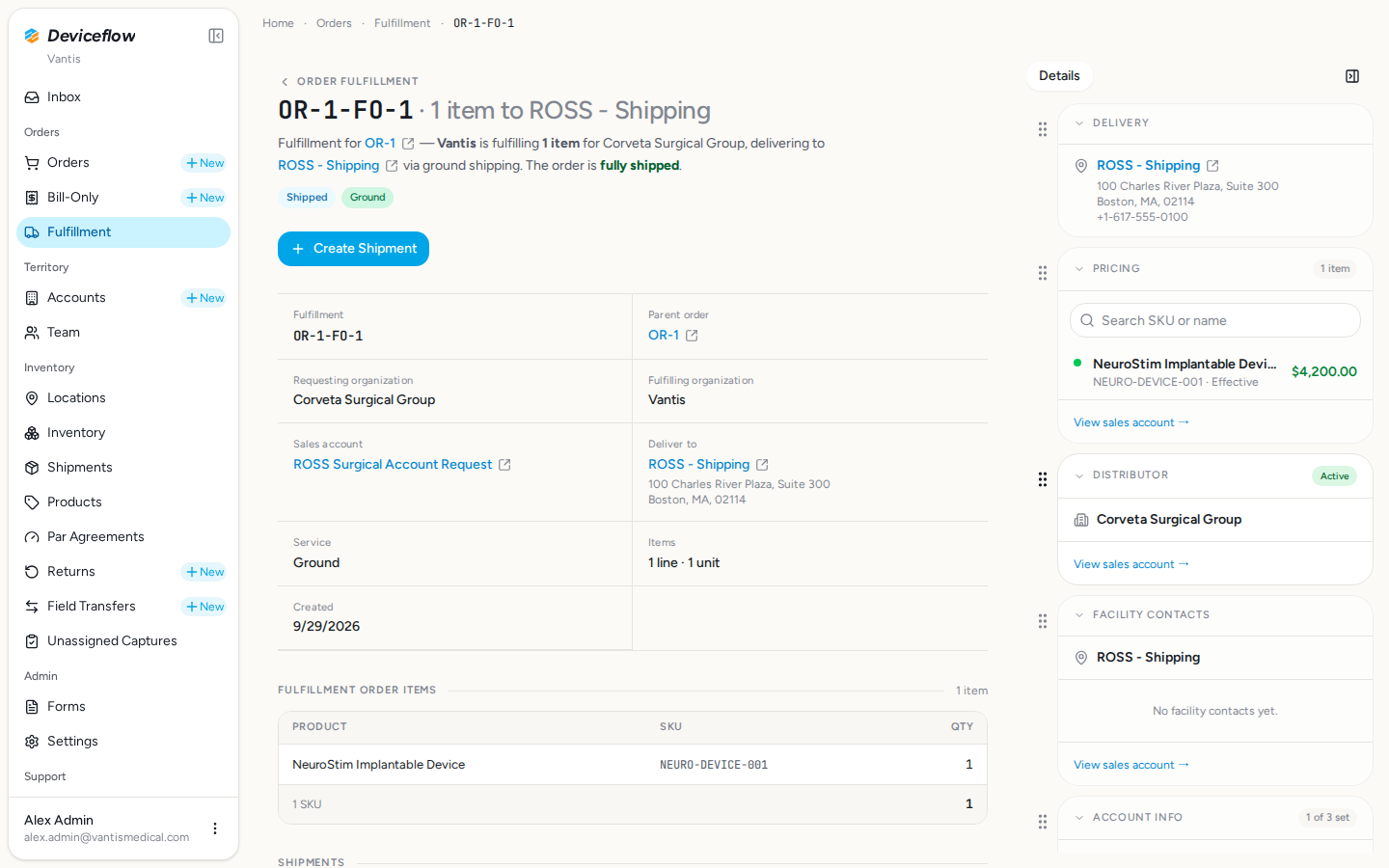Go to the Team page
This screenshot has width=1389, height=868.
[123, 333]
